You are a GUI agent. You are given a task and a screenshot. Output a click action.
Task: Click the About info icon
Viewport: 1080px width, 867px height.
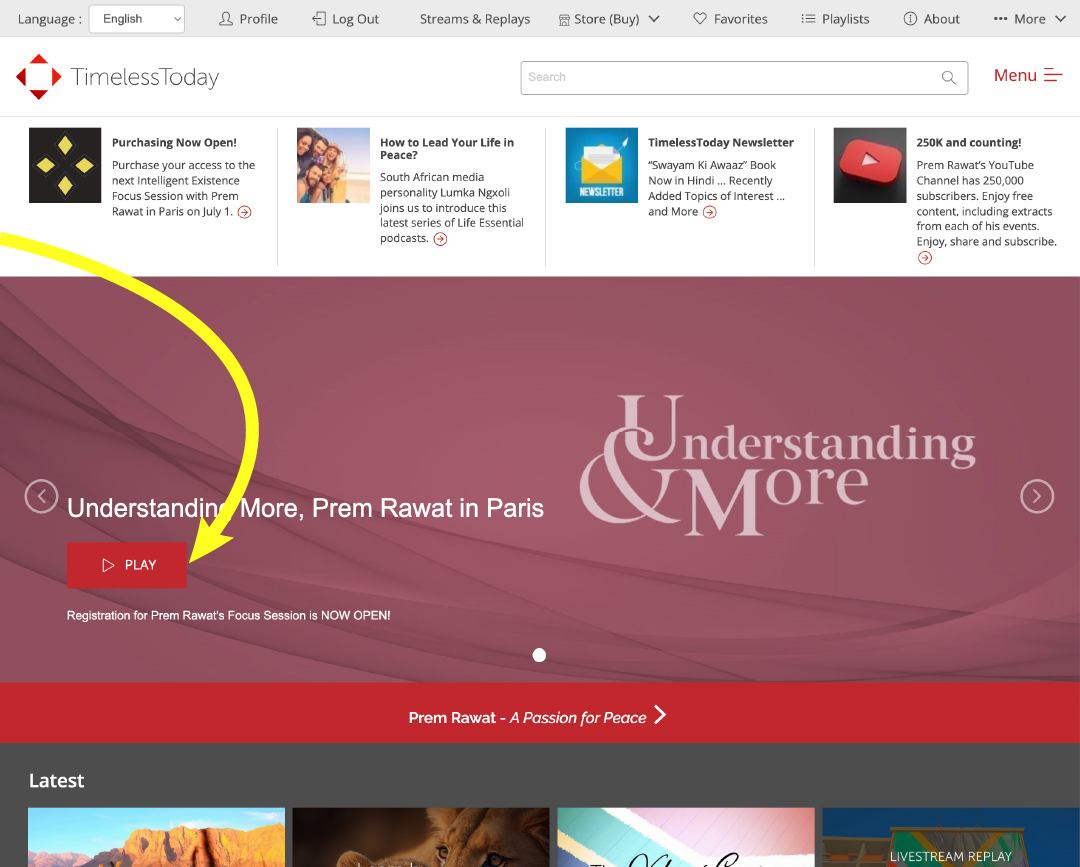[910, 19]
